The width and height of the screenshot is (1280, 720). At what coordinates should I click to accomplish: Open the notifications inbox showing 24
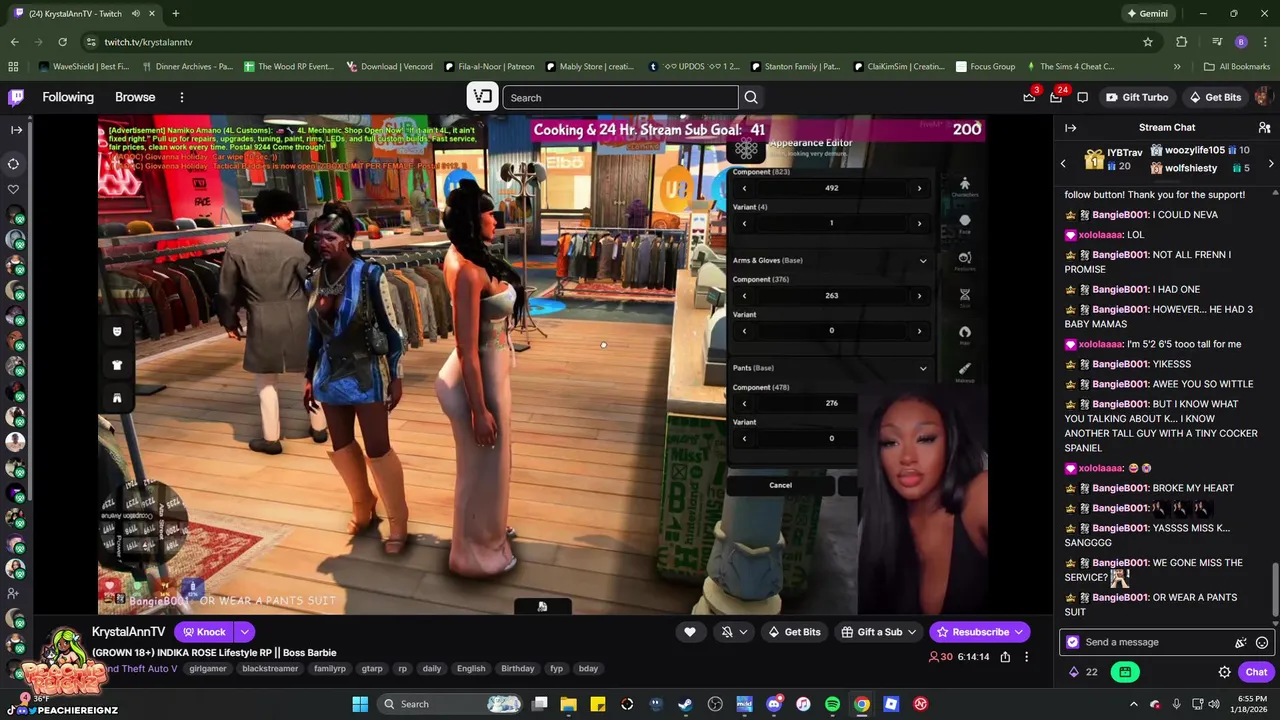pos(1056,97)
